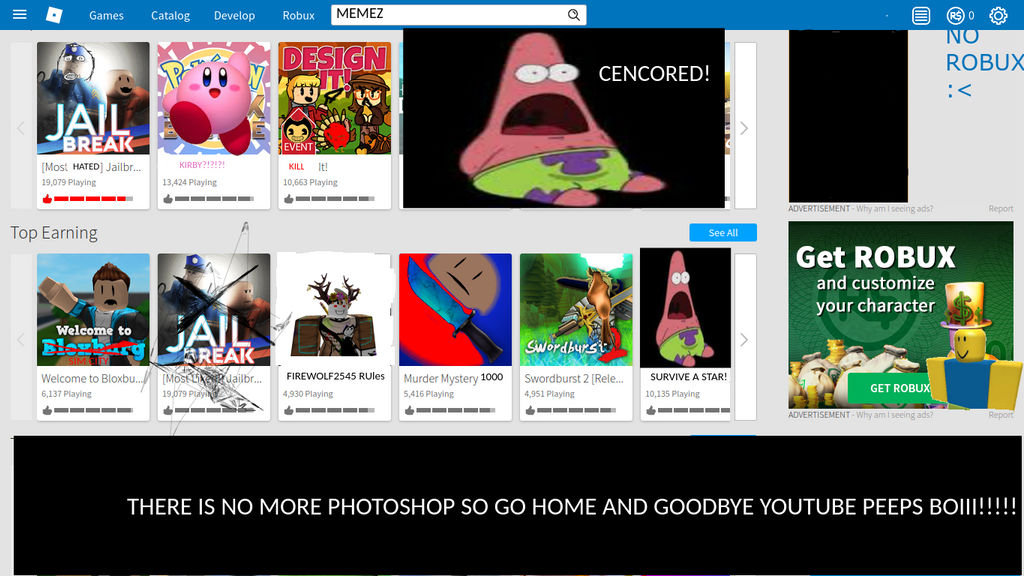Click thumbs-up icon on FIREWOLF2545 RUles card
The width and height of the screenshot is (1024, 576).
289,410
